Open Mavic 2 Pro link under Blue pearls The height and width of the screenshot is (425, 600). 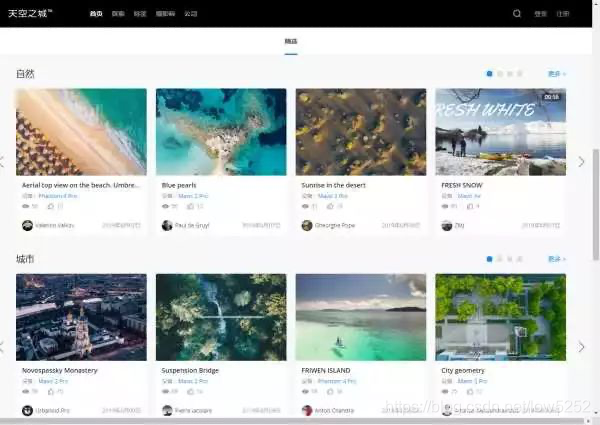pos(193,196)
